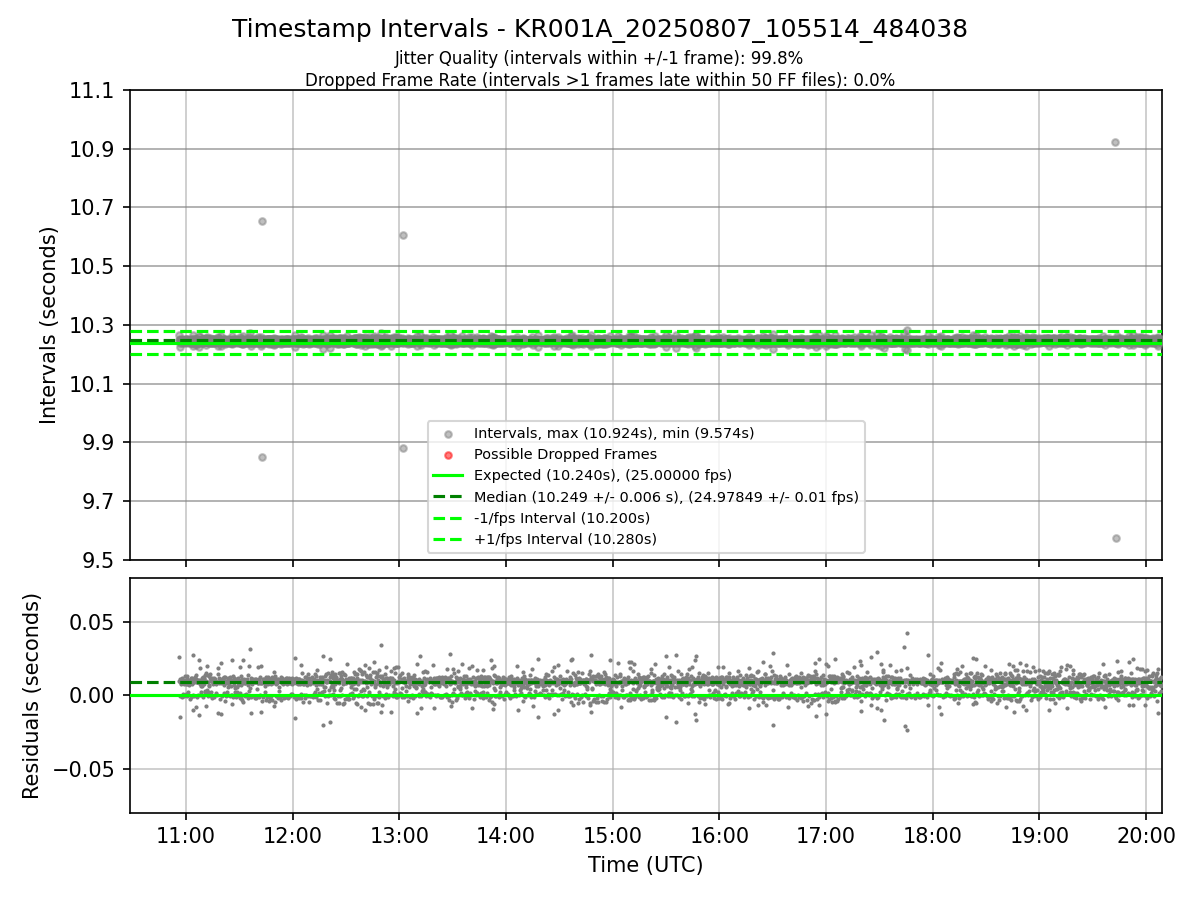Select legend entry 'Expected (10.240s), (25.00000 fps)'
Screen dimensions: 1200x900
[603, 475]
